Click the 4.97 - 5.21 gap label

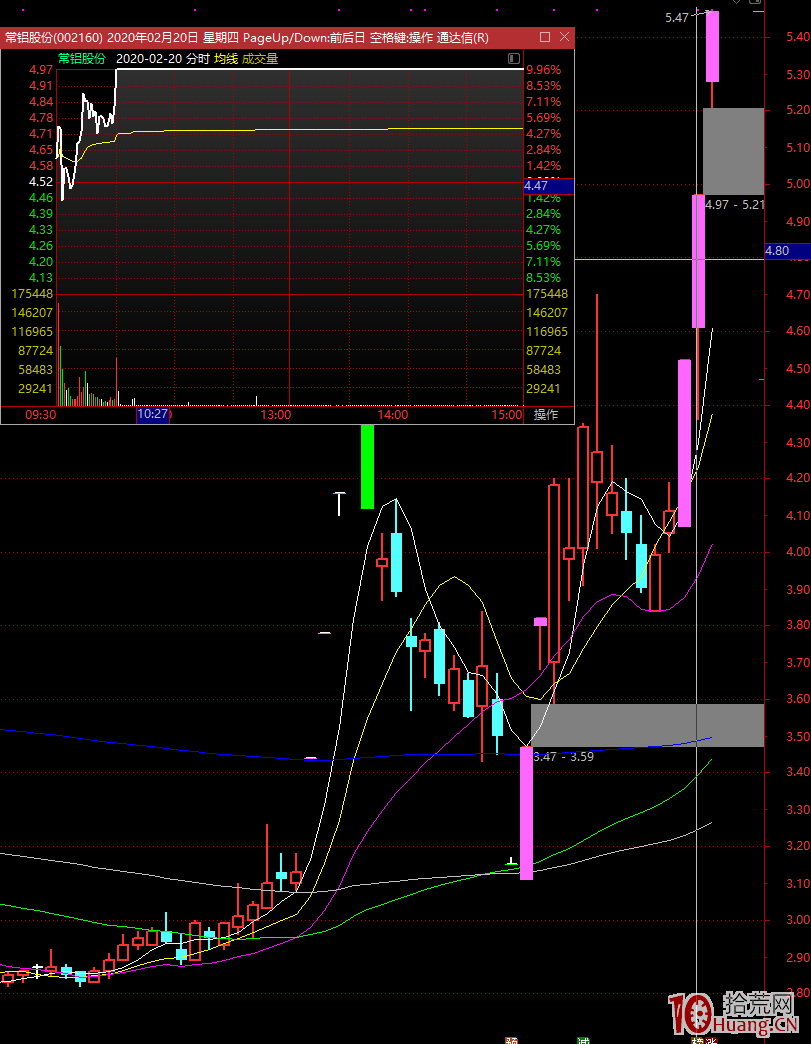coord(734,204)
